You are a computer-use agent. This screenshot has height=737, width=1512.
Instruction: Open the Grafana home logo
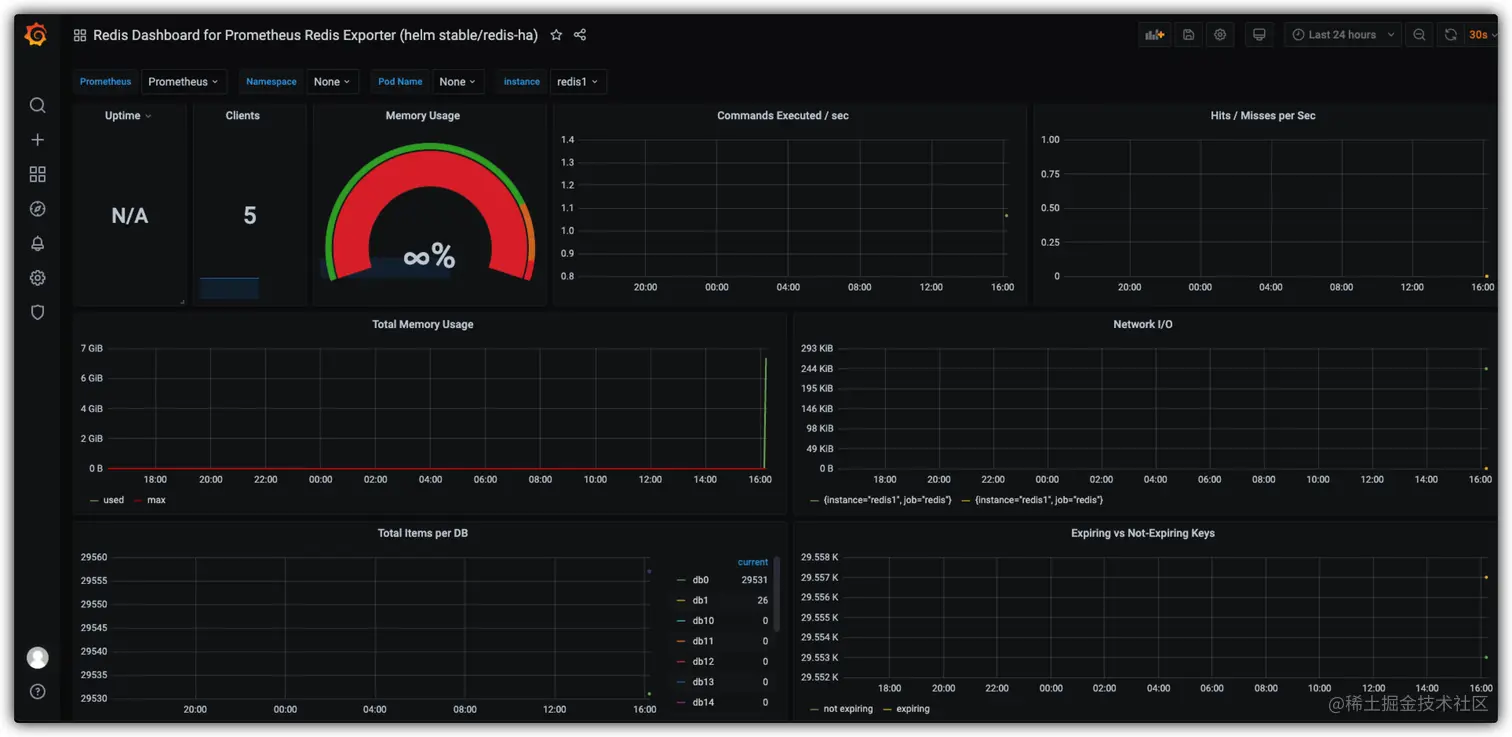tap(36, 35)
